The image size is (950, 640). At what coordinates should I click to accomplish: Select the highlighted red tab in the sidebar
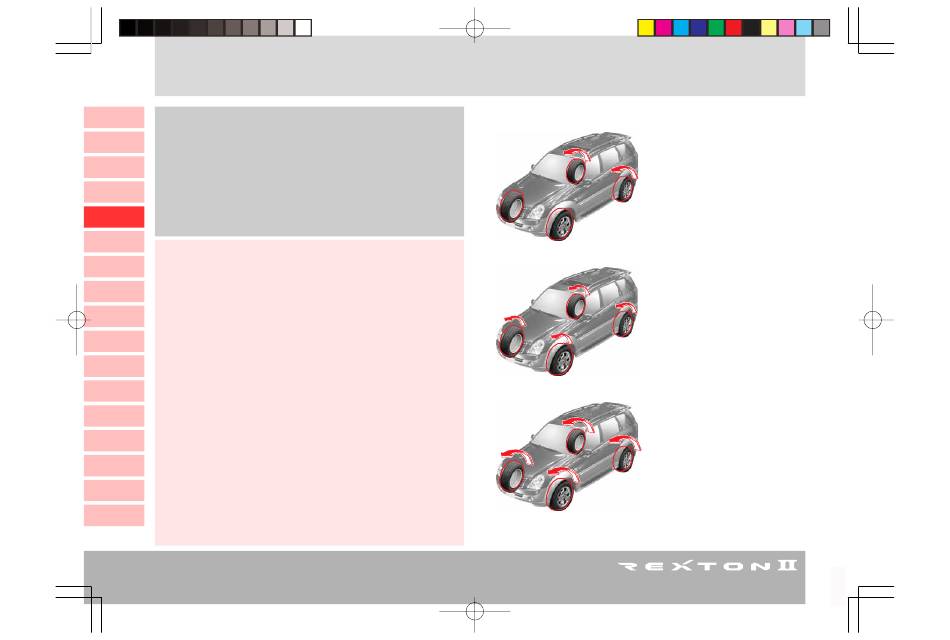tap(114, 217)
